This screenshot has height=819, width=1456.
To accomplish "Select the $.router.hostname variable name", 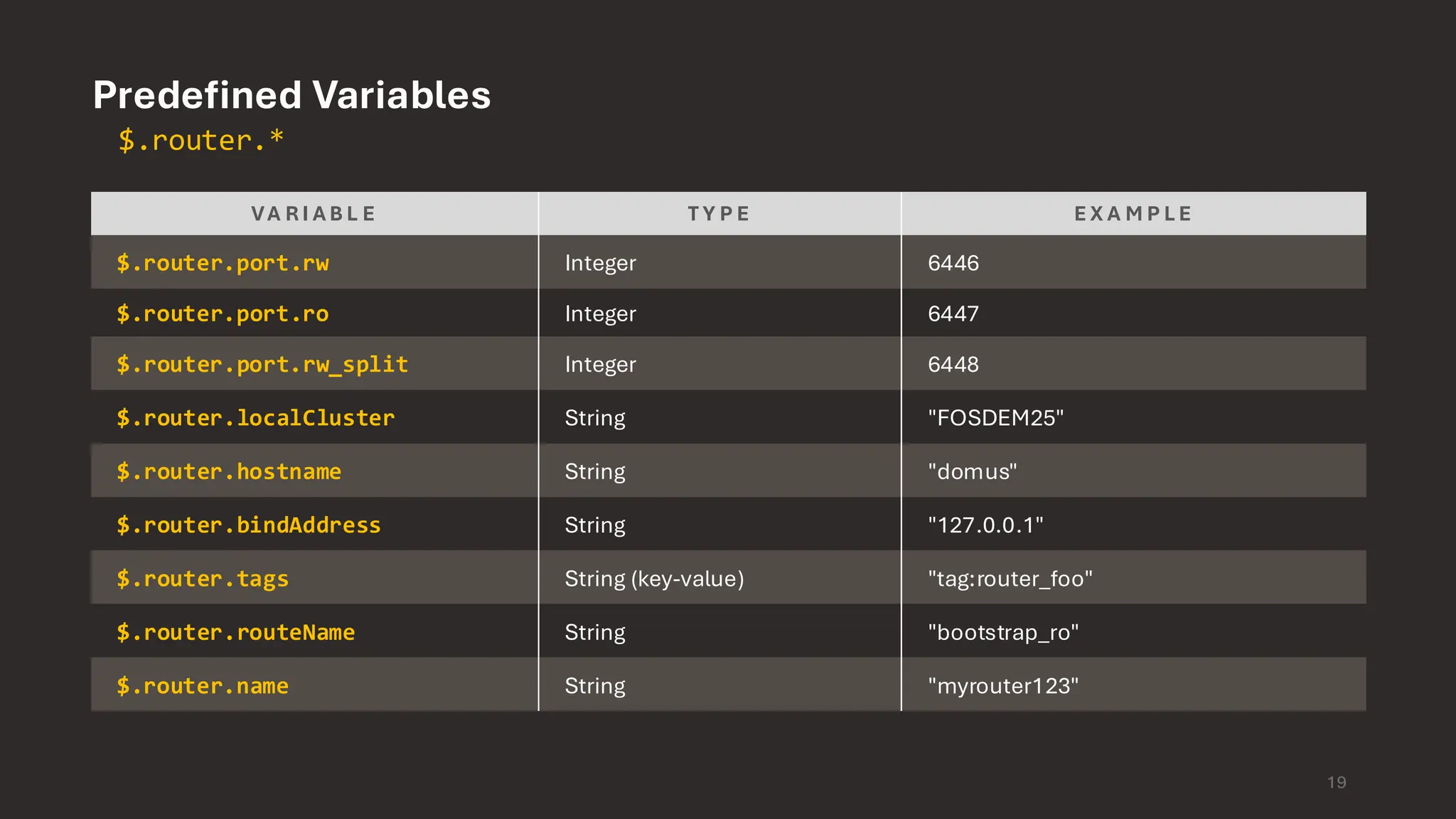I will tap(229, 471).
